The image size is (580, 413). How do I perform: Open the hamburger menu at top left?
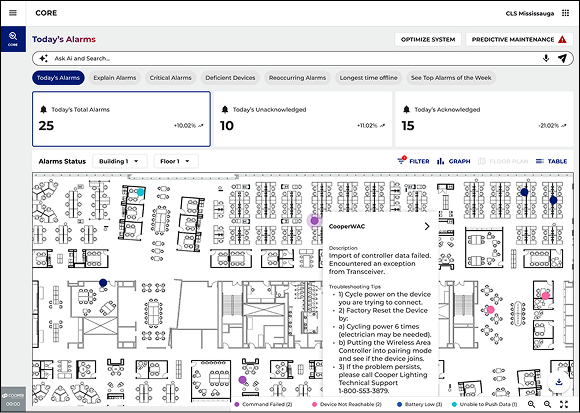coord(13,13)
